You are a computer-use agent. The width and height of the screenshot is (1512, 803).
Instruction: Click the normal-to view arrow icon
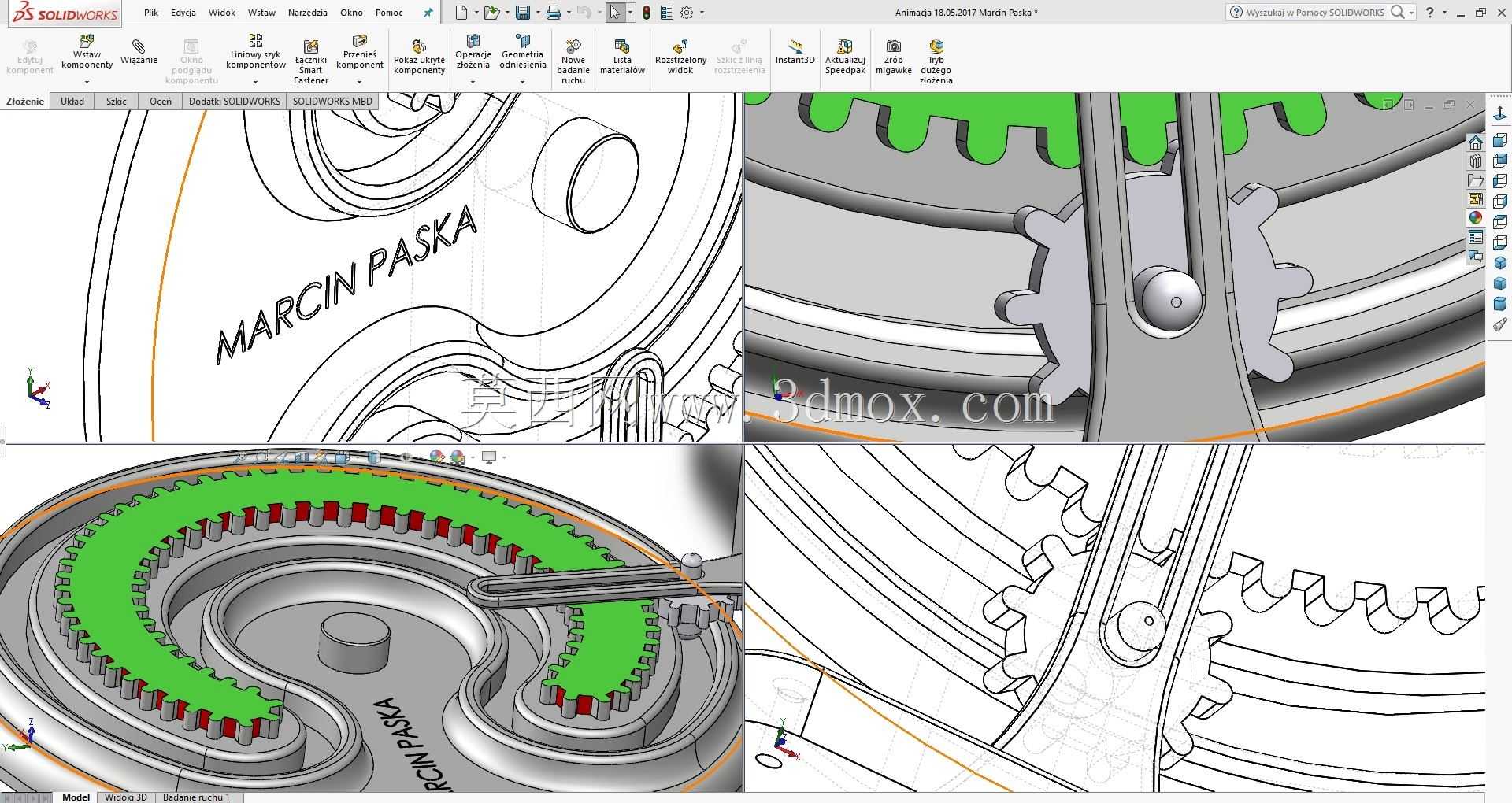pos(1500,115)
